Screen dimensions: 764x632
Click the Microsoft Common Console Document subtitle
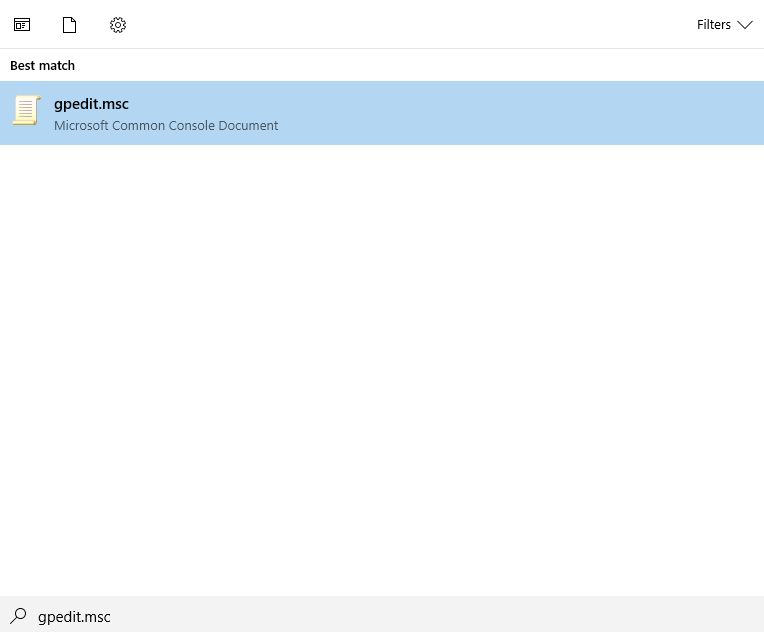[166, 126]
